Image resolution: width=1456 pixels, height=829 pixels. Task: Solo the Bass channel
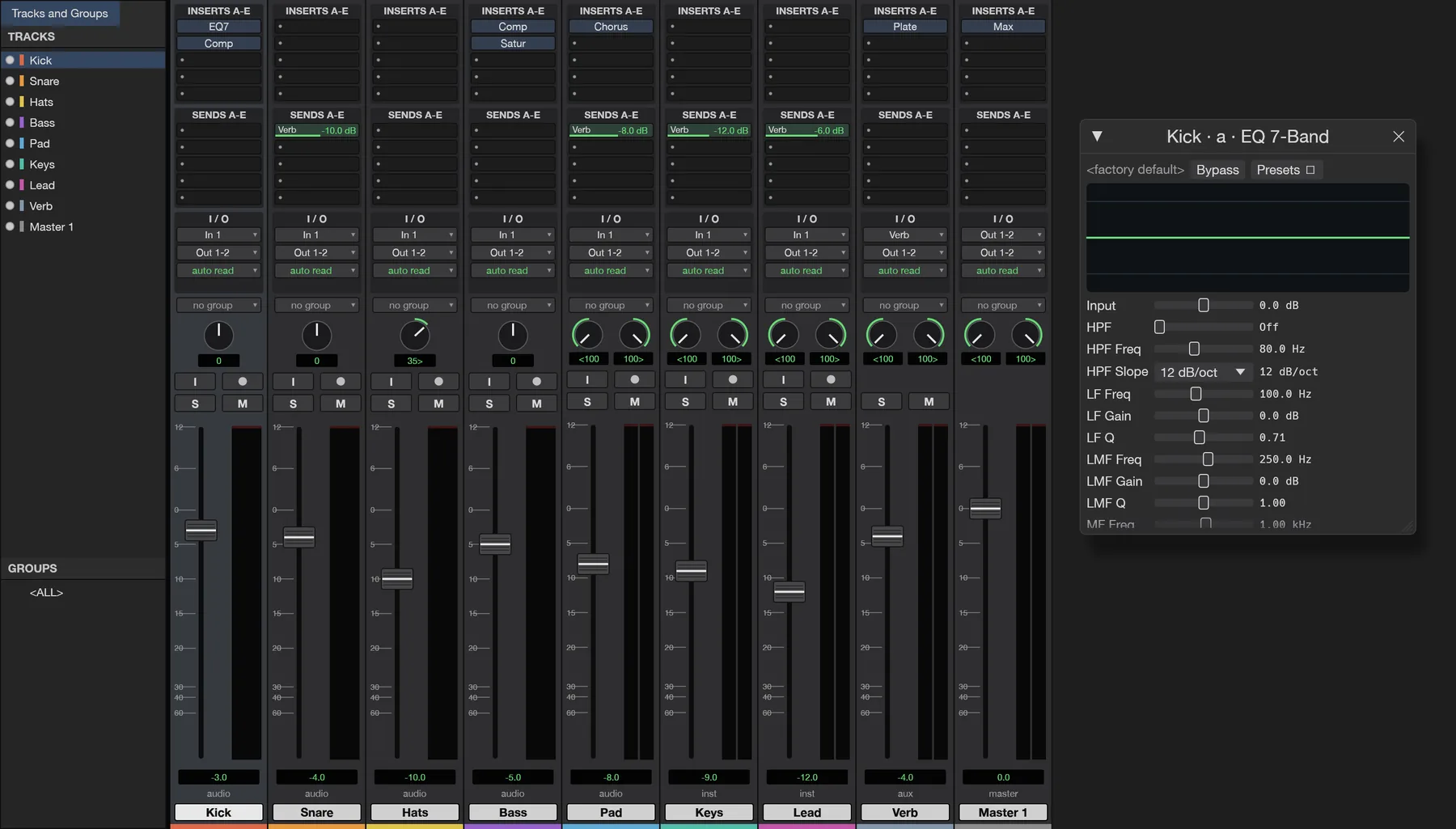click(x=489, y=404)
